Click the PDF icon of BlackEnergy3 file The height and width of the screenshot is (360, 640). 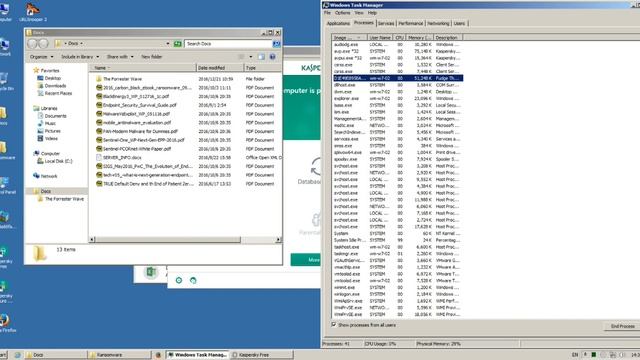tap(99, 96)
